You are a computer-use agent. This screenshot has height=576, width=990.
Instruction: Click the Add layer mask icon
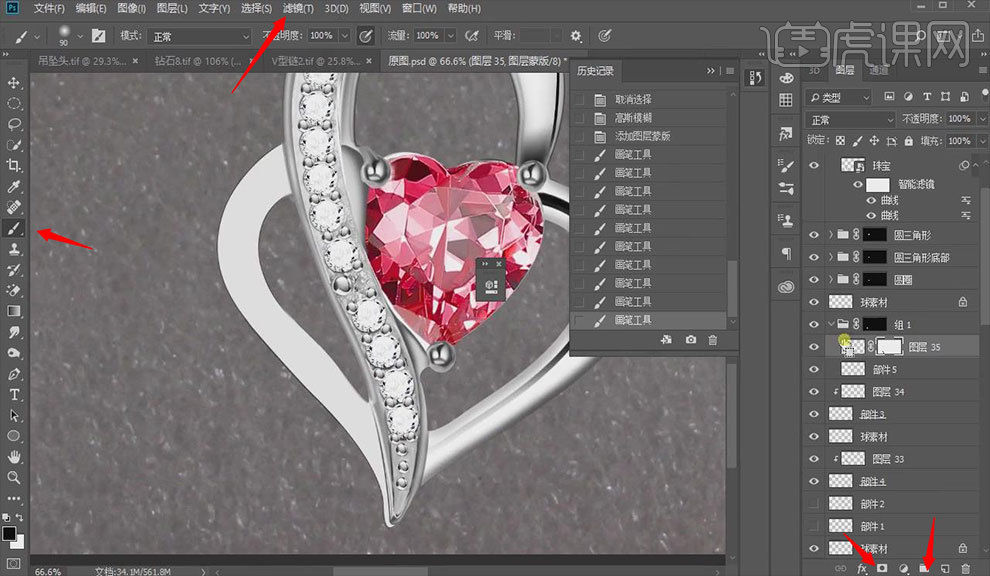883,568
